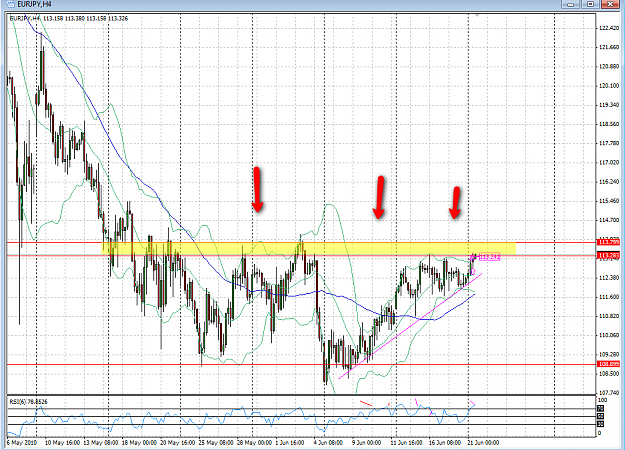The height and width of the screenshot is (450, 625).
Task: Click price axis value 121.660
Action: coord(609,47)
